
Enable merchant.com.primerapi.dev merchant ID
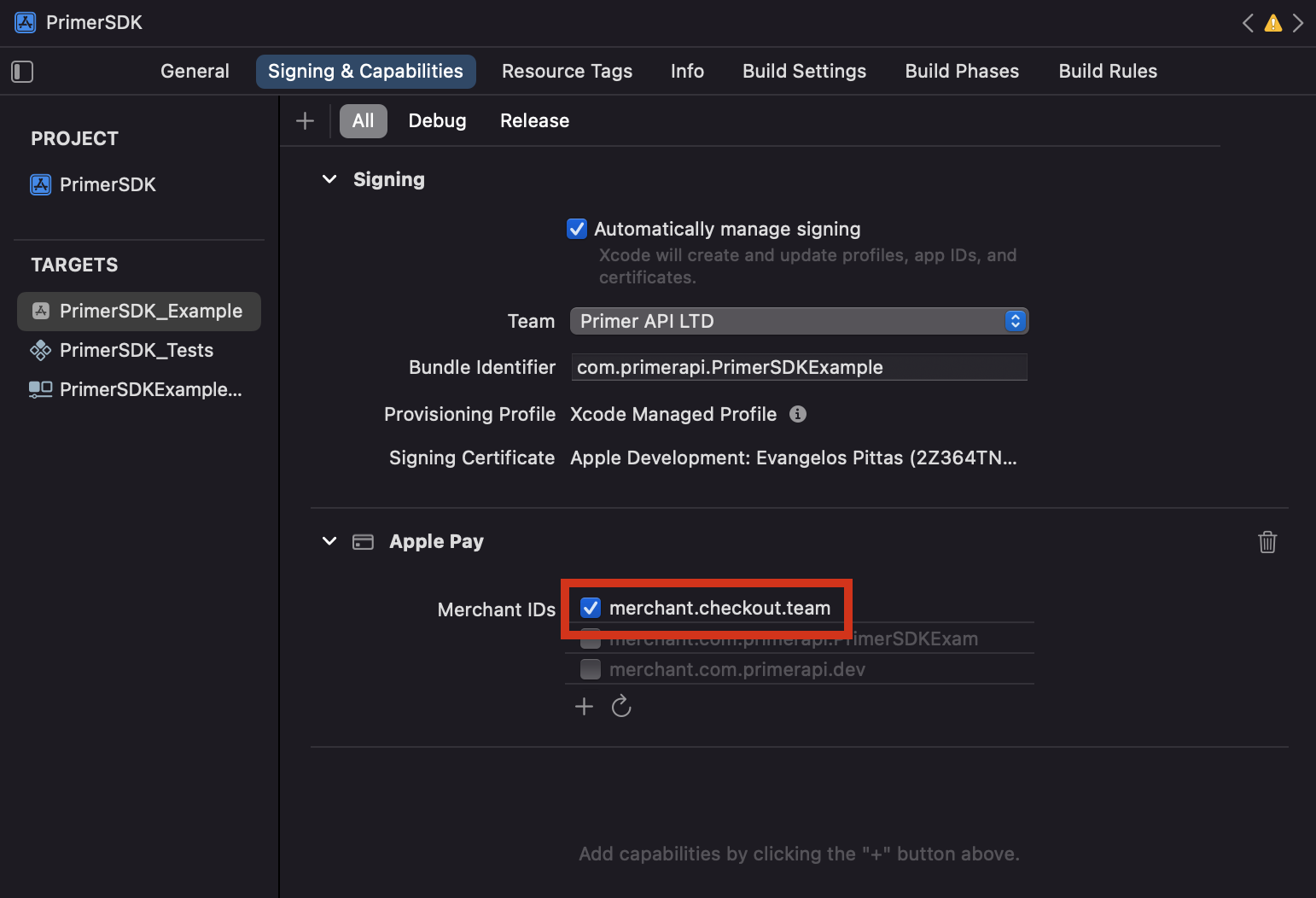tap(591, 669)
